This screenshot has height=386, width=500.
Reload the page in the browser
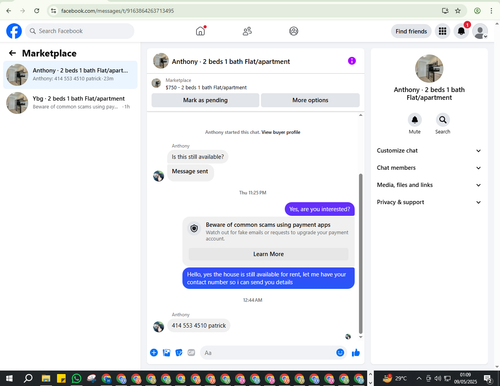pyautogui.click(x=37, y=11)
